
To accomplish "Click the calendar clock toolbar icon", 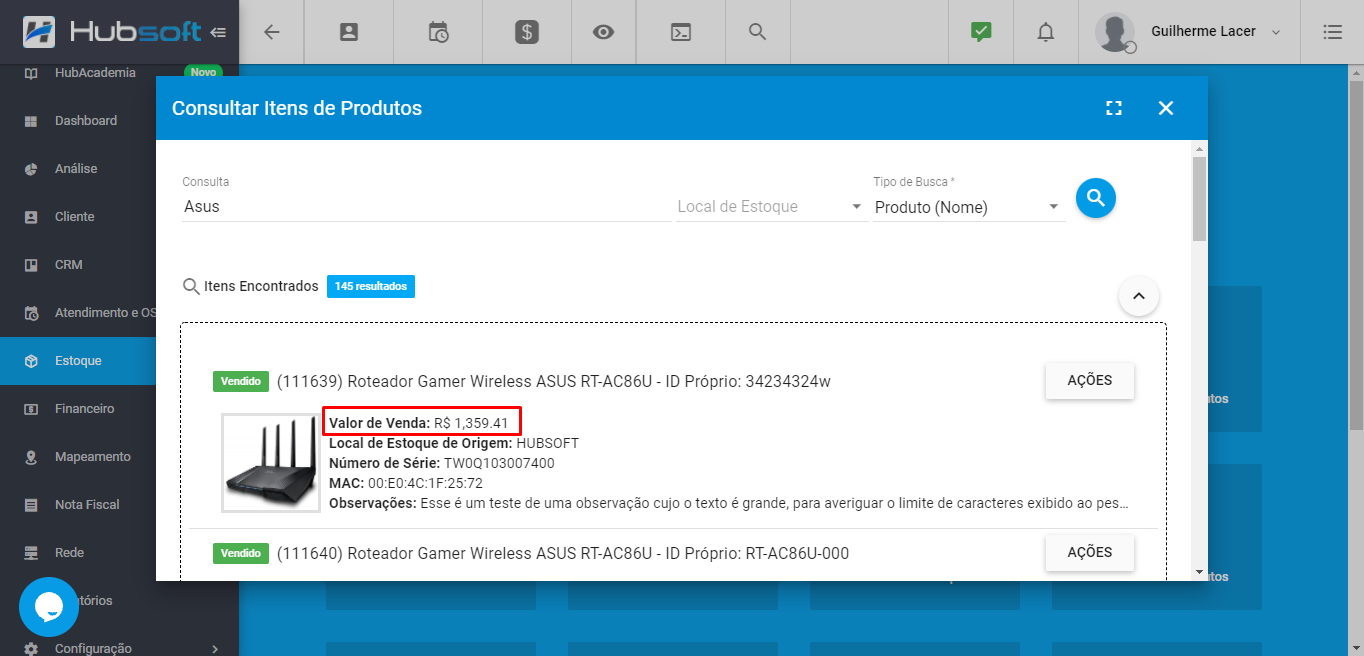I will click(x=438, y=32).
